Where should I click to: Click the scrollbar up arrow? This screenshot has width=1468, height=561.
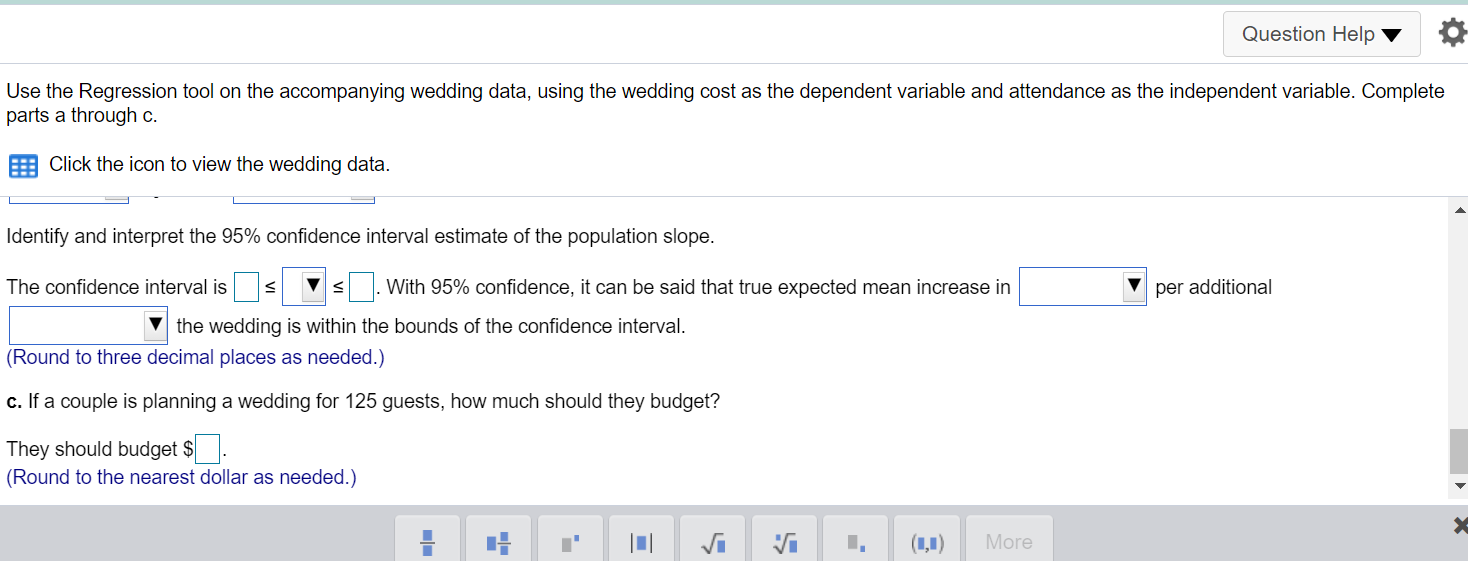[1459, 209]
